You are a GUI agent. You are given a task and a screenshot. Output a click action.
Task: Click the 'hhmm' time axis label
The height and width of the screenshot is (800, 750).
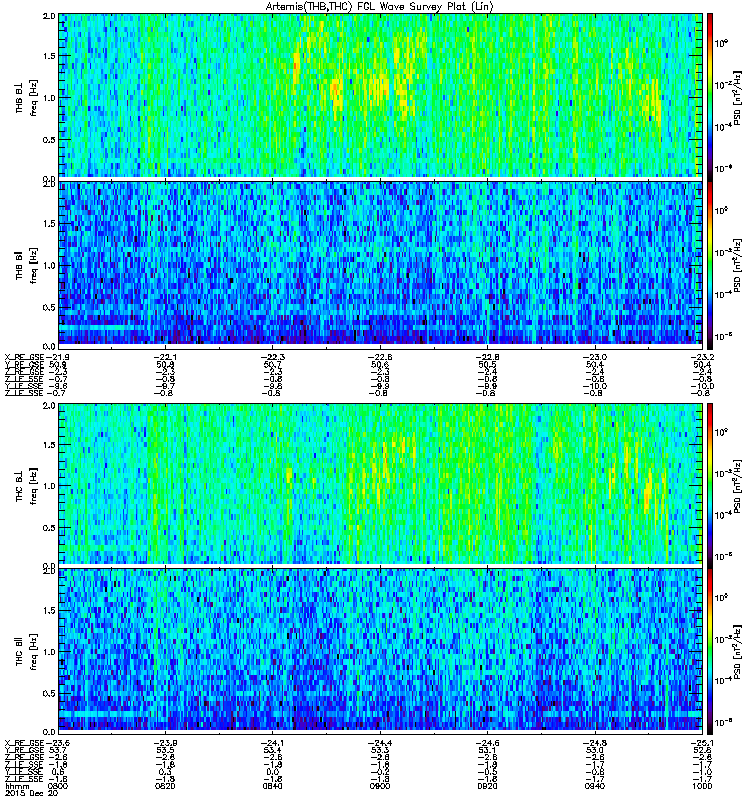point(15,786)
